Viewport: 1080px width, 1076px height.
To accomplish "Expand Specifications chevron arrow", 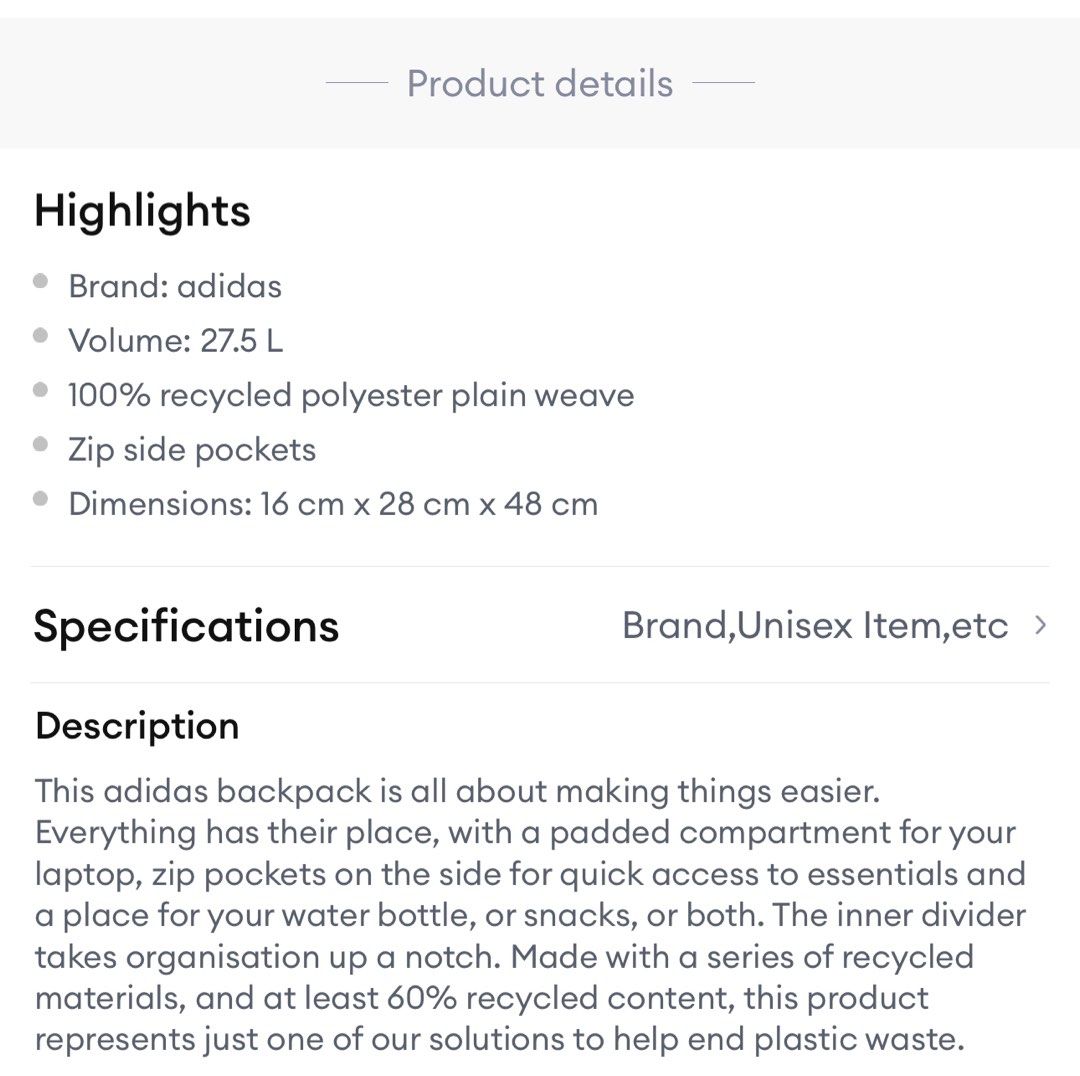I will coord(1040,625).
